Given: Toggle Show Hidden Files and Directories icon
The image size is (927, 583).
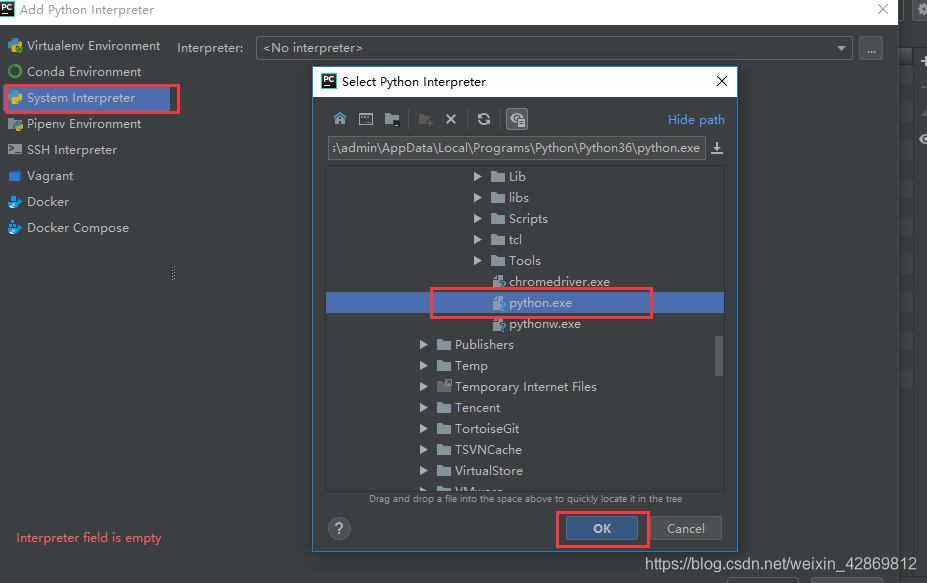Looking at the screenshot, I should (x=517, y=119).
